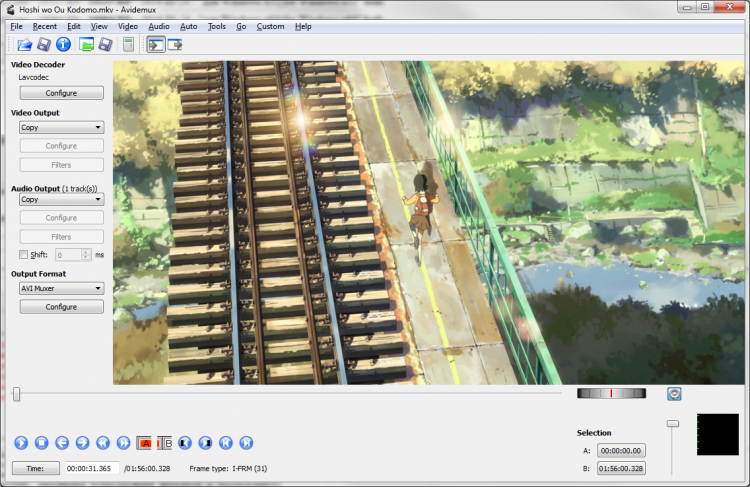Open the Auto menu
Image resolution: width=750 pixels, height=487 pixels.
tap(188, 26)
